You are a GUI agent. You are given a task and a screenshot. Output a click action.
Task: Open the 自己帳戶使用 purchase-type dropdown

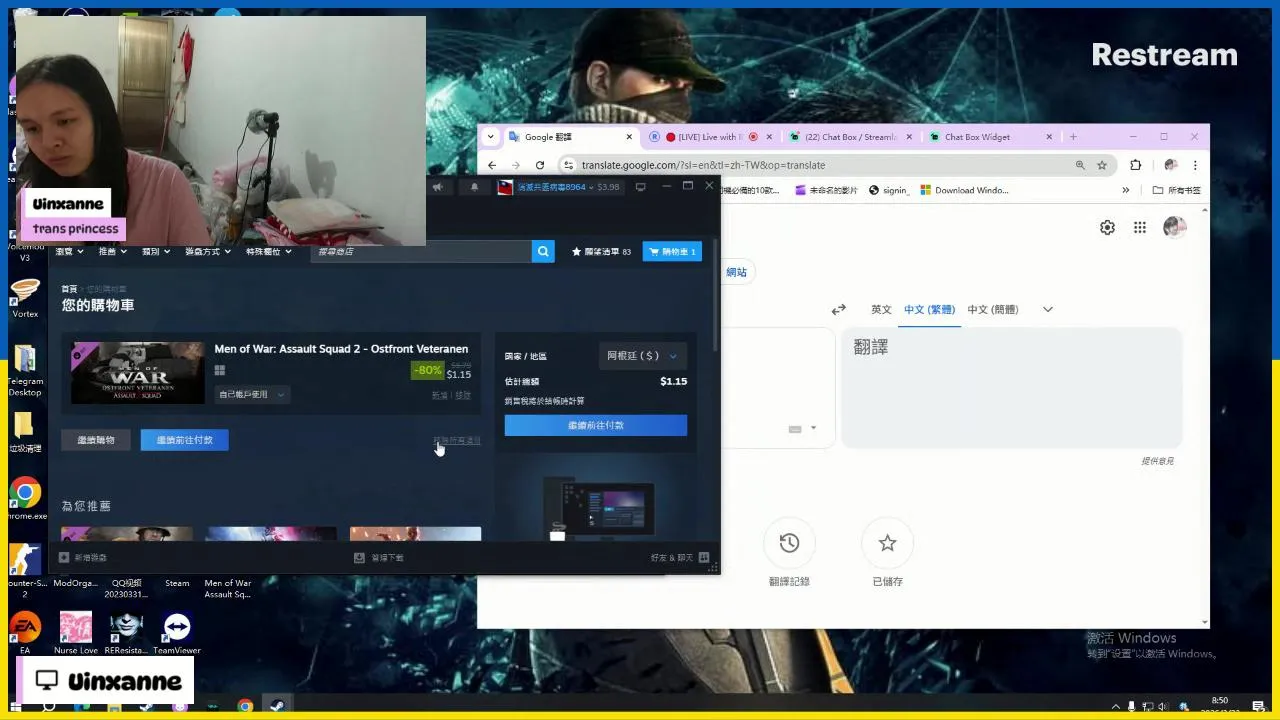tap(252, 394)
